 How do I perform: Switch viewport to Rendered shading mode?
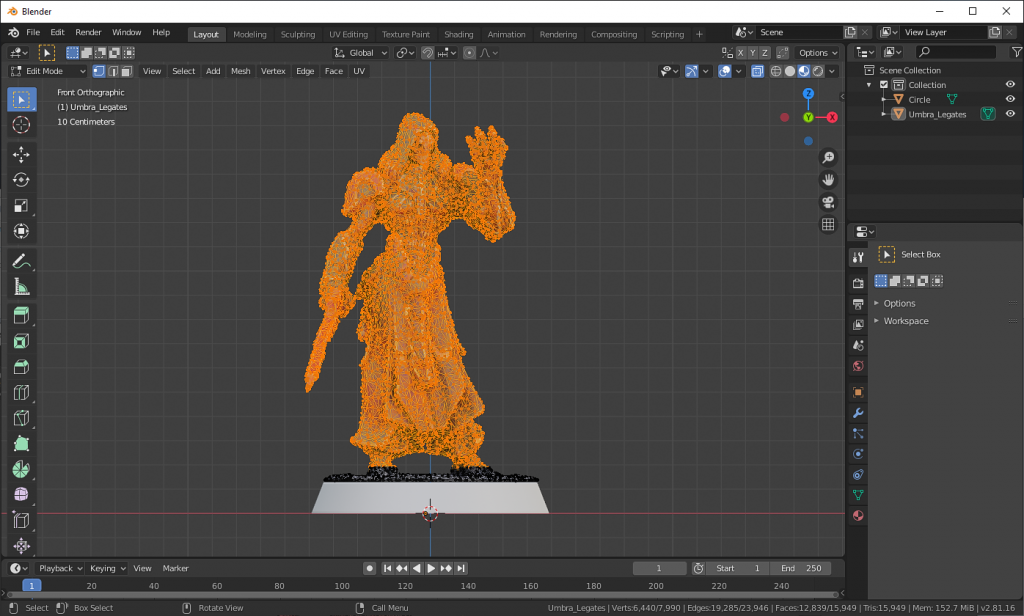pos(818,71)
